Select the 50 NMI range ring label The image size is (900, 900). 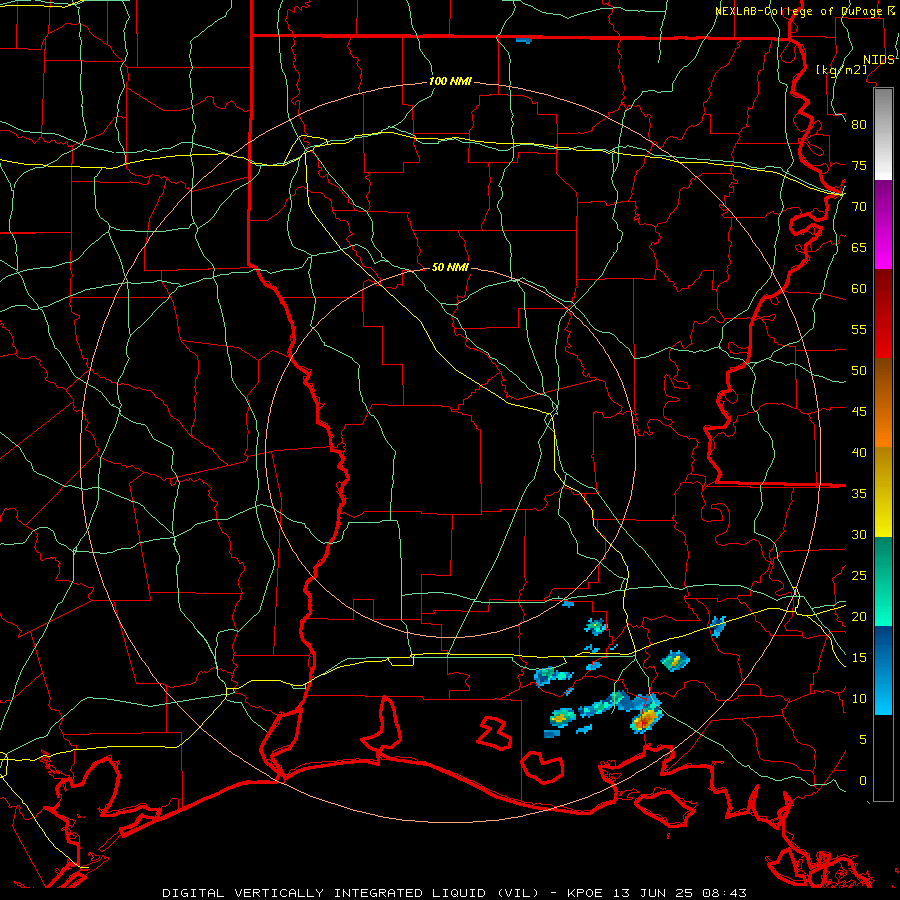(x=451, y=267)
